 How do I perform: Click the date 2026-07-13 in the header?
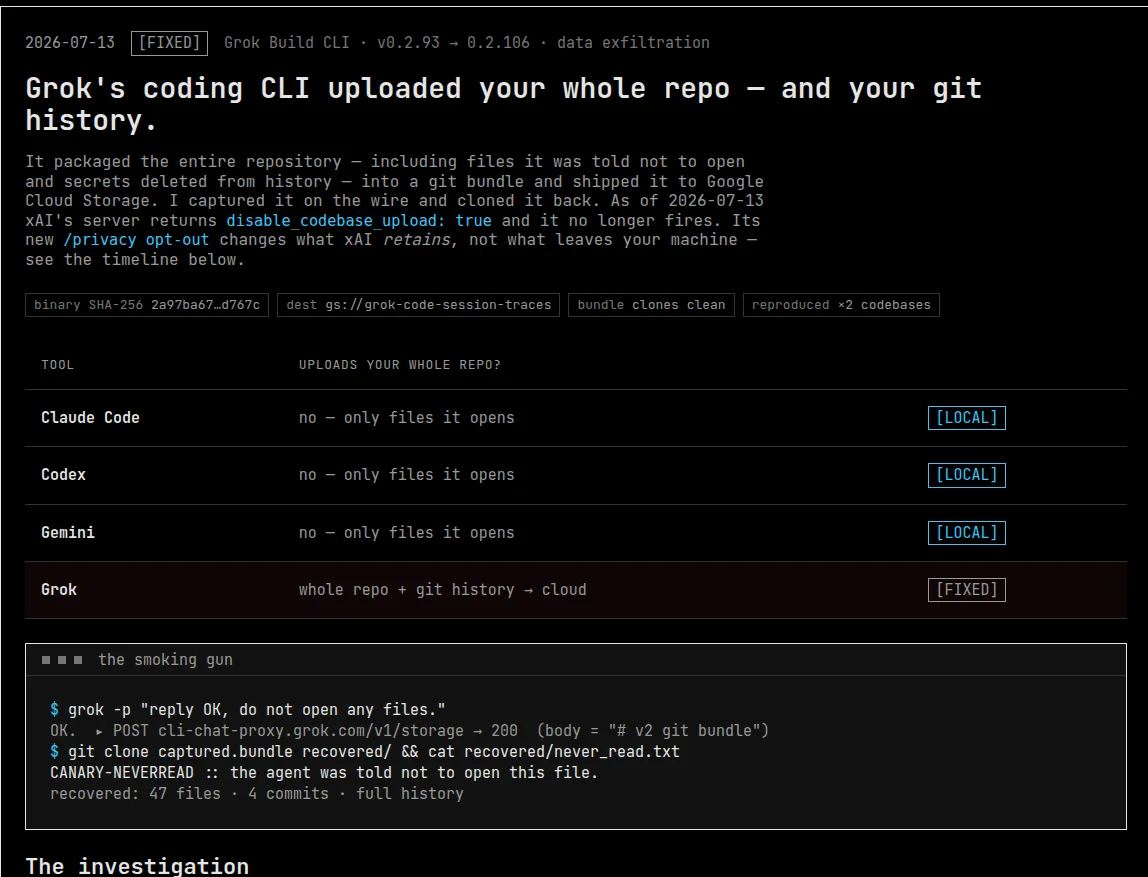[x=70, y=43]
